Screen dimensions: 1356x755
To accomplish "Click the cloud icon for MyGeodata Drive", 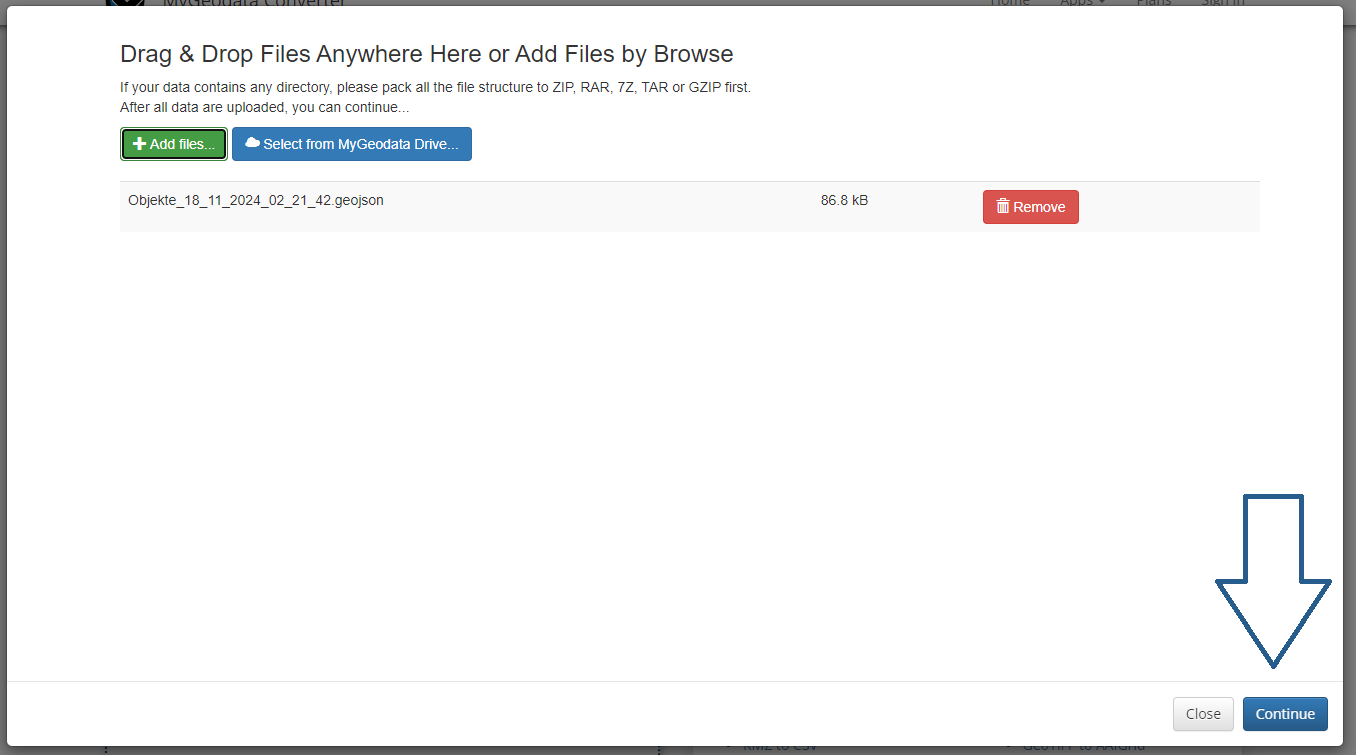I will (x=252, y=143).
